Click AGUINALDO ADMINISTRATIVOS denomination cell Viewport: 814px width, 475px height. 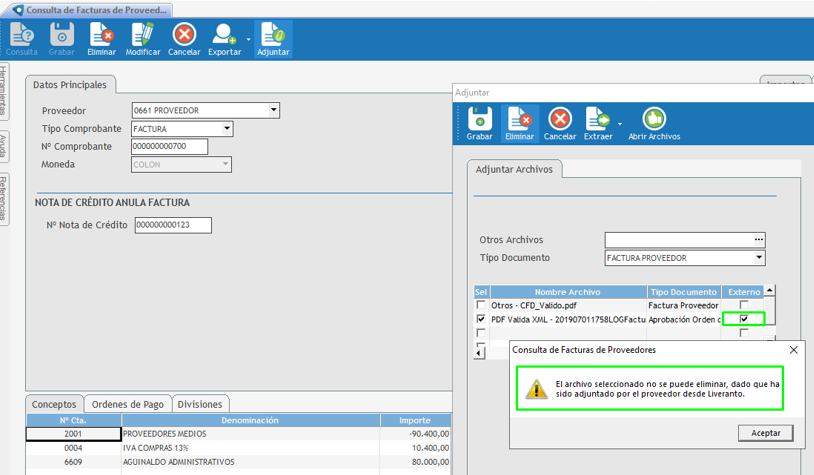tap(250, 462)
